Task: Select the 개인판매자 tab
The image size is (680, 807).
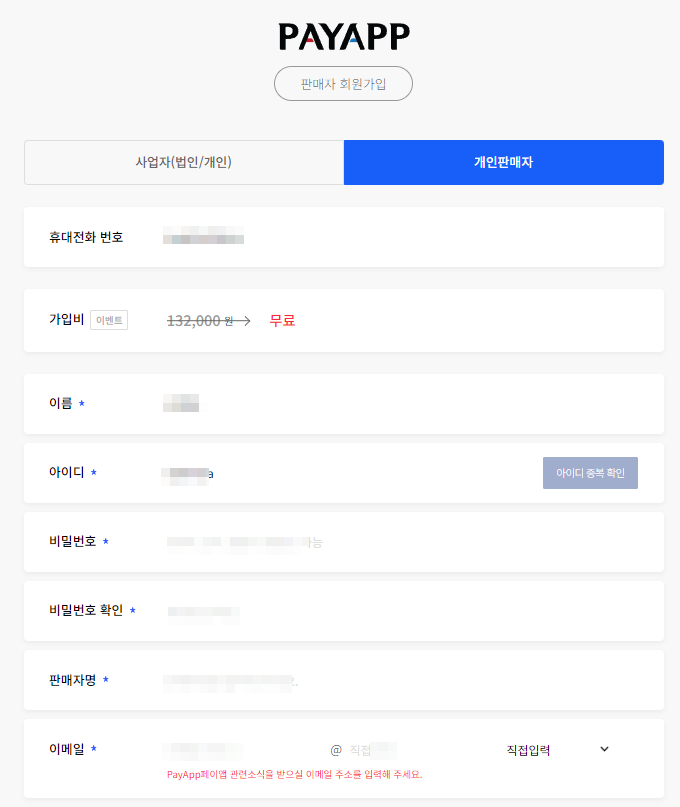Action: click(503, 162)
